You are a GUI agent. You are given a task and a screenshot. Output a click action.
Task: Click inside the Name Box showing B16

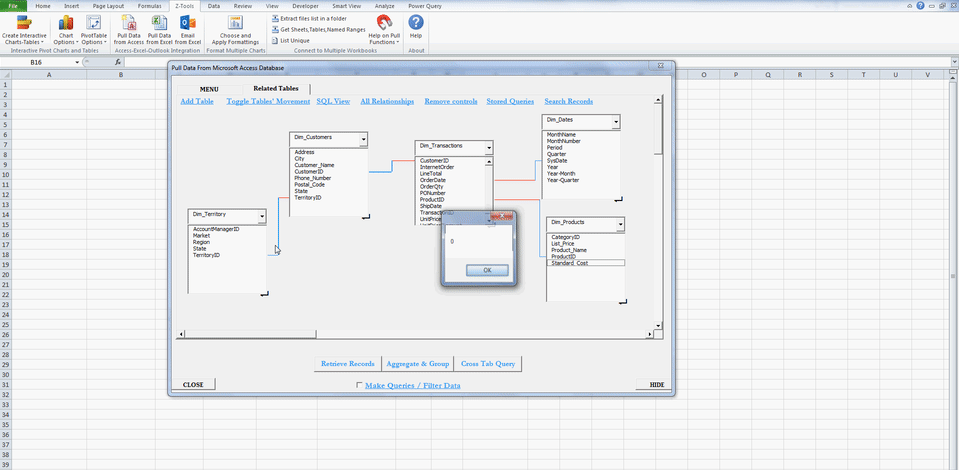coord(37,62)
